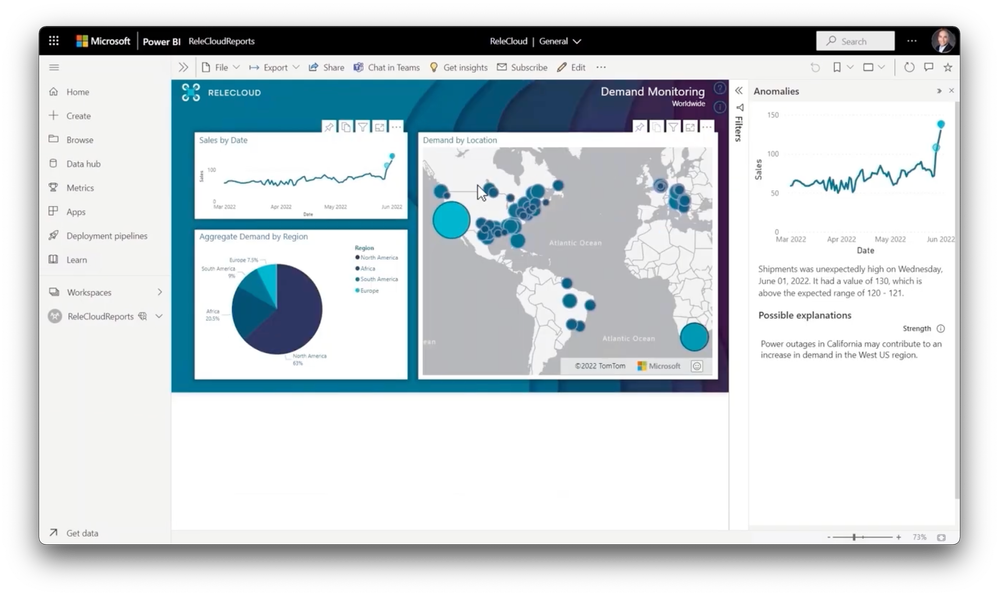Click the Subscribe button
This screenshot has height=596, width=999.
522,67
